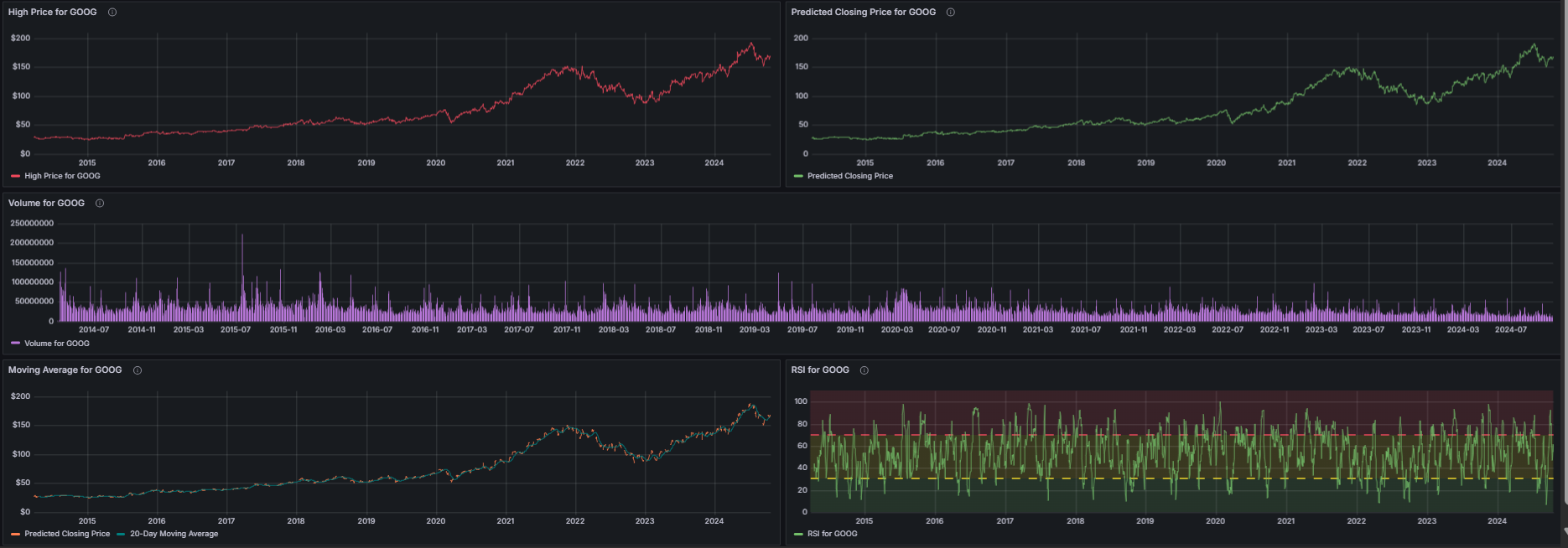Click info icon beside Volume for GOOG title
1568x548 pixels.
(100, 204)
